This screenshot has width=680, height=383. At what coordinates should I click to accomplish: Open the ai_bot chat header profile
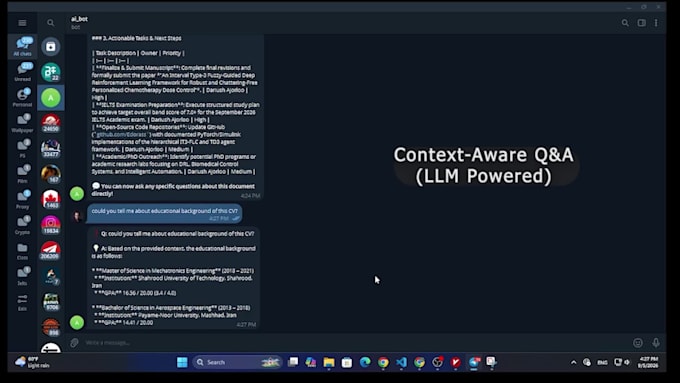point(79,23)
